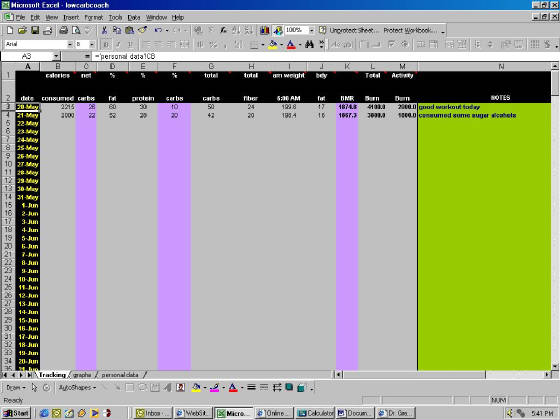This screenshot has width=560, height=420.
Task: Choose Arrow Style in the Drawing toolbar
Action: (x=277, y=387)
